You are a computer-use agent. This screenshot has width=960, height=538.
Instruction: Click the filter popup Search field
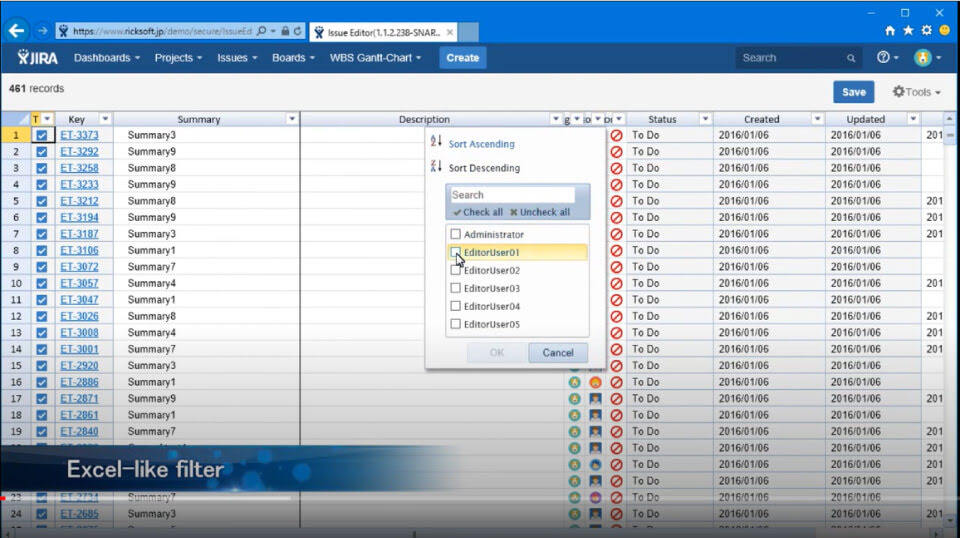512,195
